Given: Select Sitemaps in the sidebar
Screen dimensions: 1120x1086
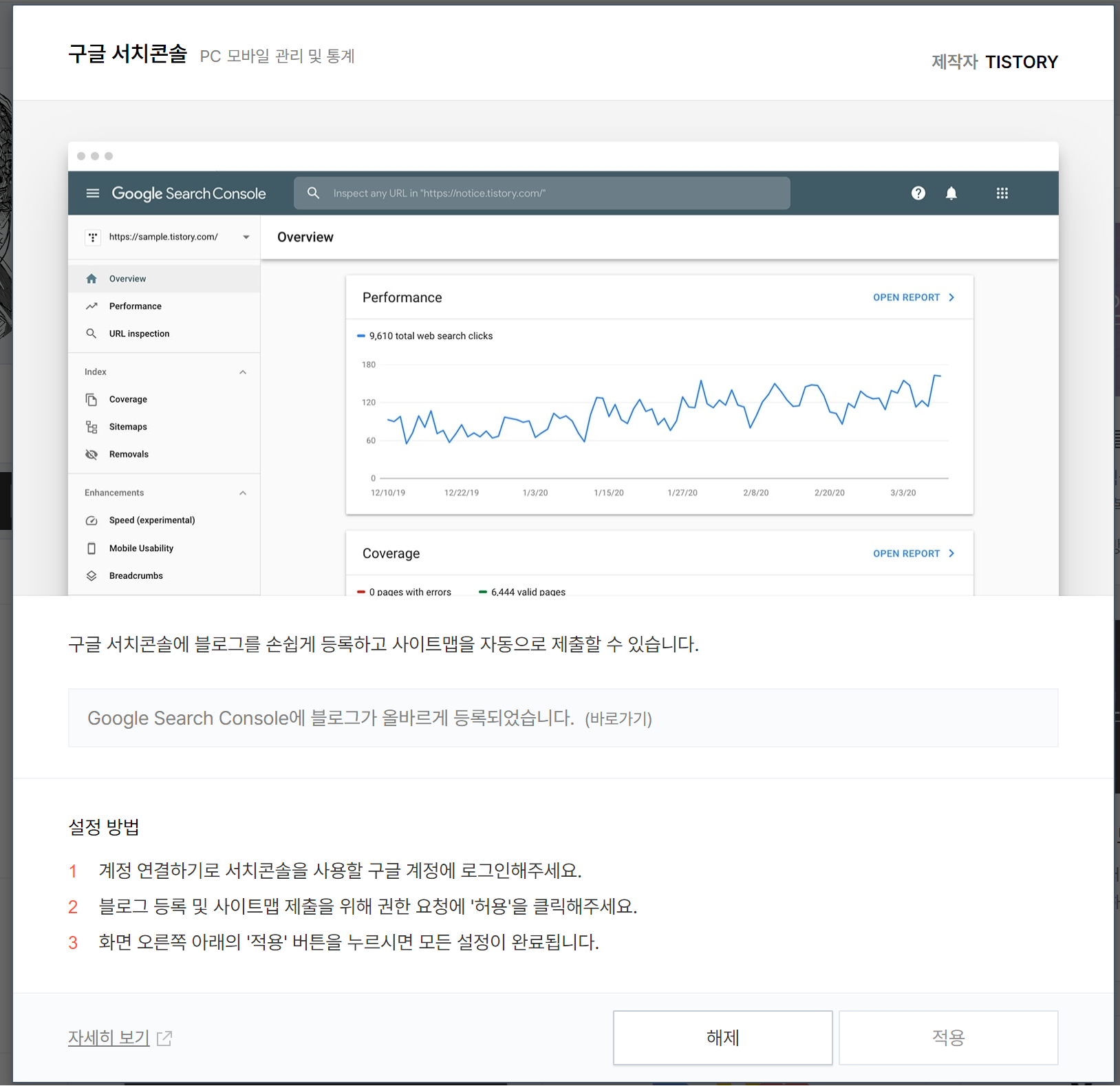Looking at the screenshot, I should 164,427.
